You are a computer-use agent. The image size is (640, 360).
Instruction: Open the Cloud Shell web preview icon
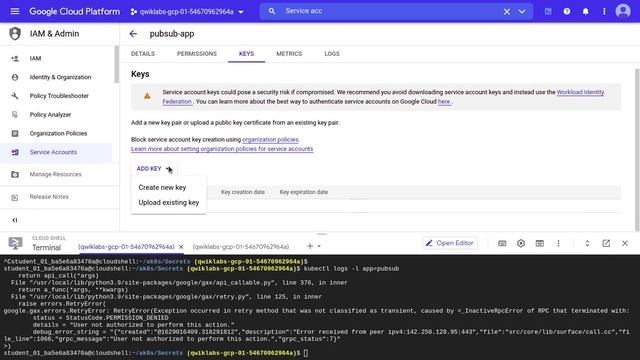pos(540,243)
